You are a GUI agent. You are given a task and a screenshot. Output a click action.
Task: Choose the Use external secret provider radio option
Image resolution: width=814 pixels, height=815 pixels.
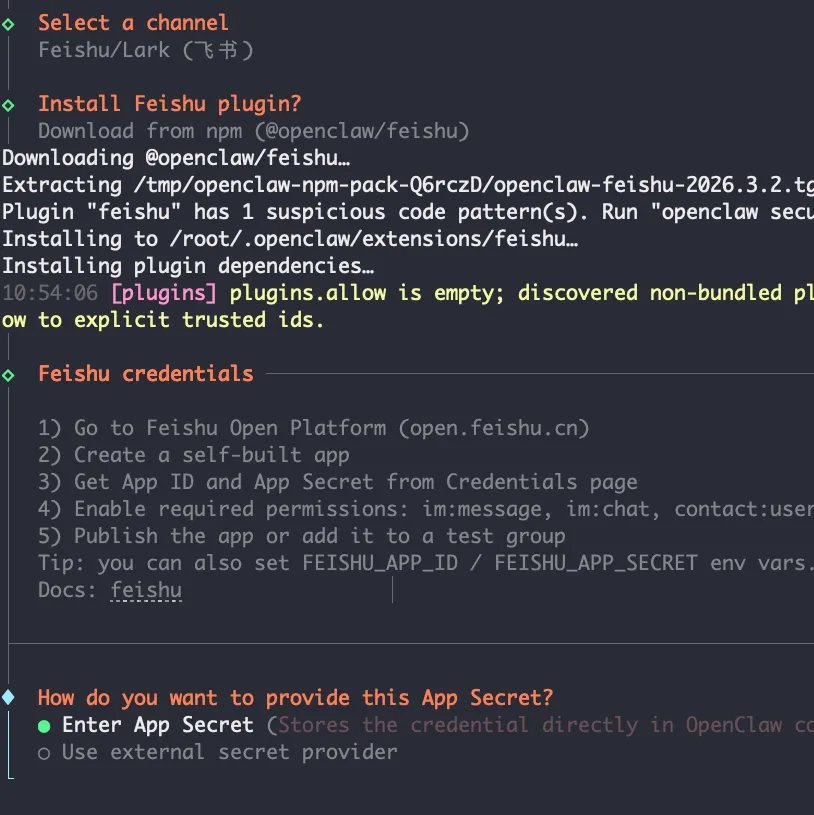click(44, 752)
